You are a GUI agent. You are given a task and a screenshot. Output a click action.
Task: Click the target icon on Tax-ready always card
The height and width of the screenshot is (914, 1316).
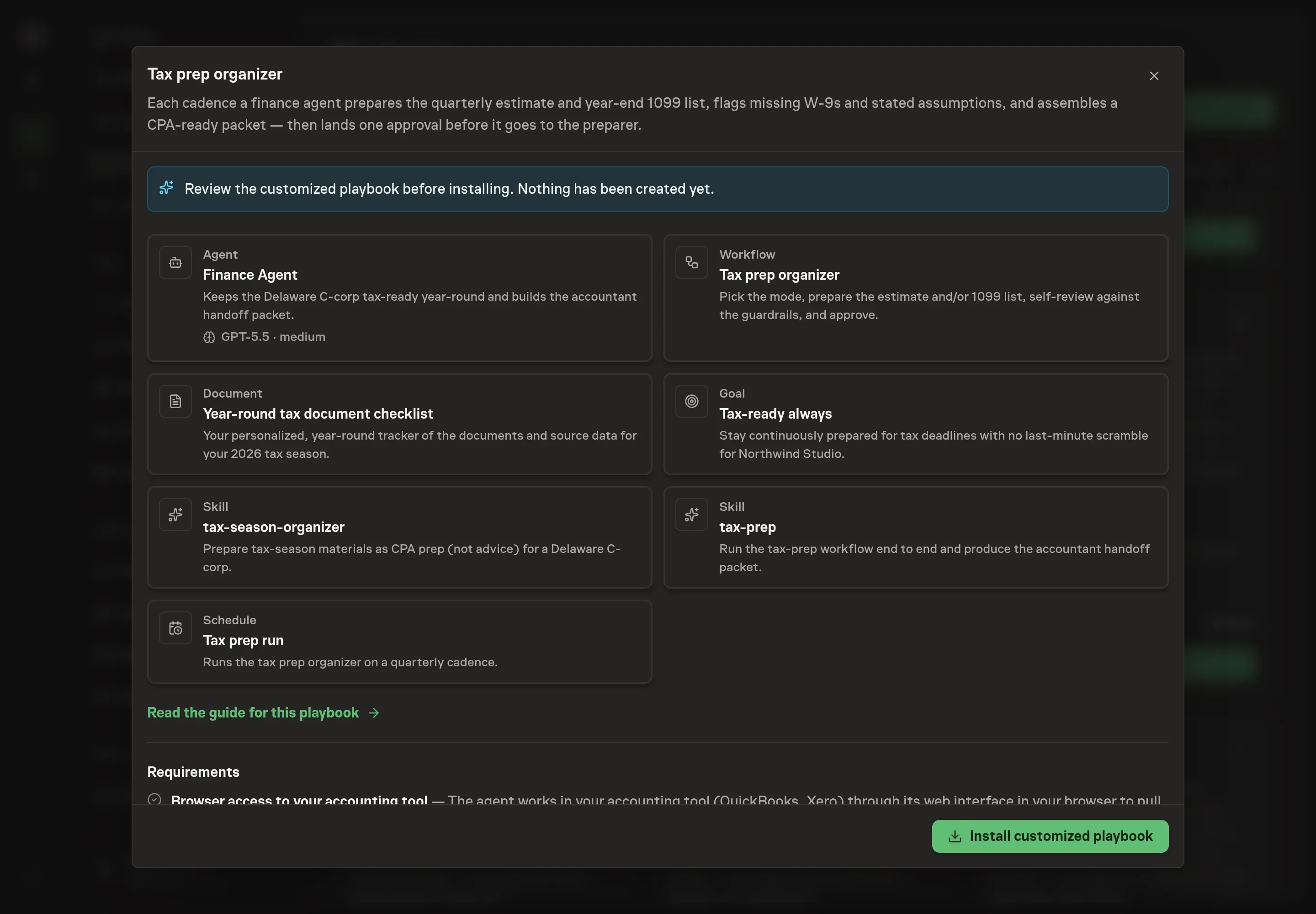(691, 401)
